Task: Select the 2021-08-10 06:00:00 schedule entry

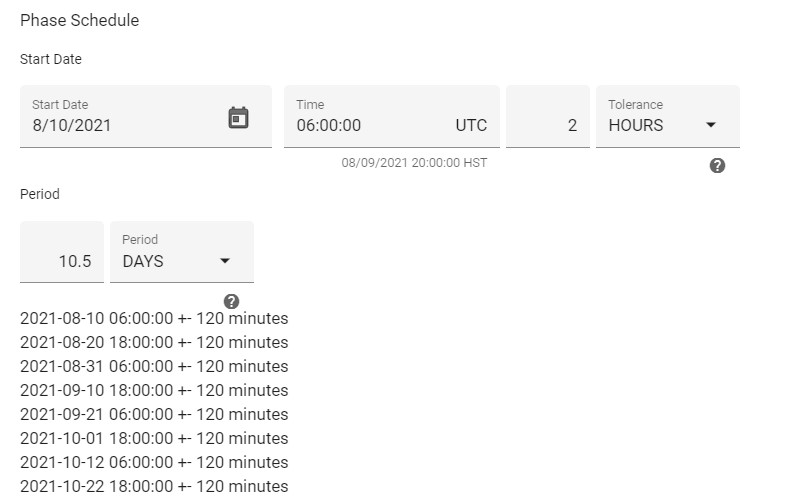Action: coord(154,319)
